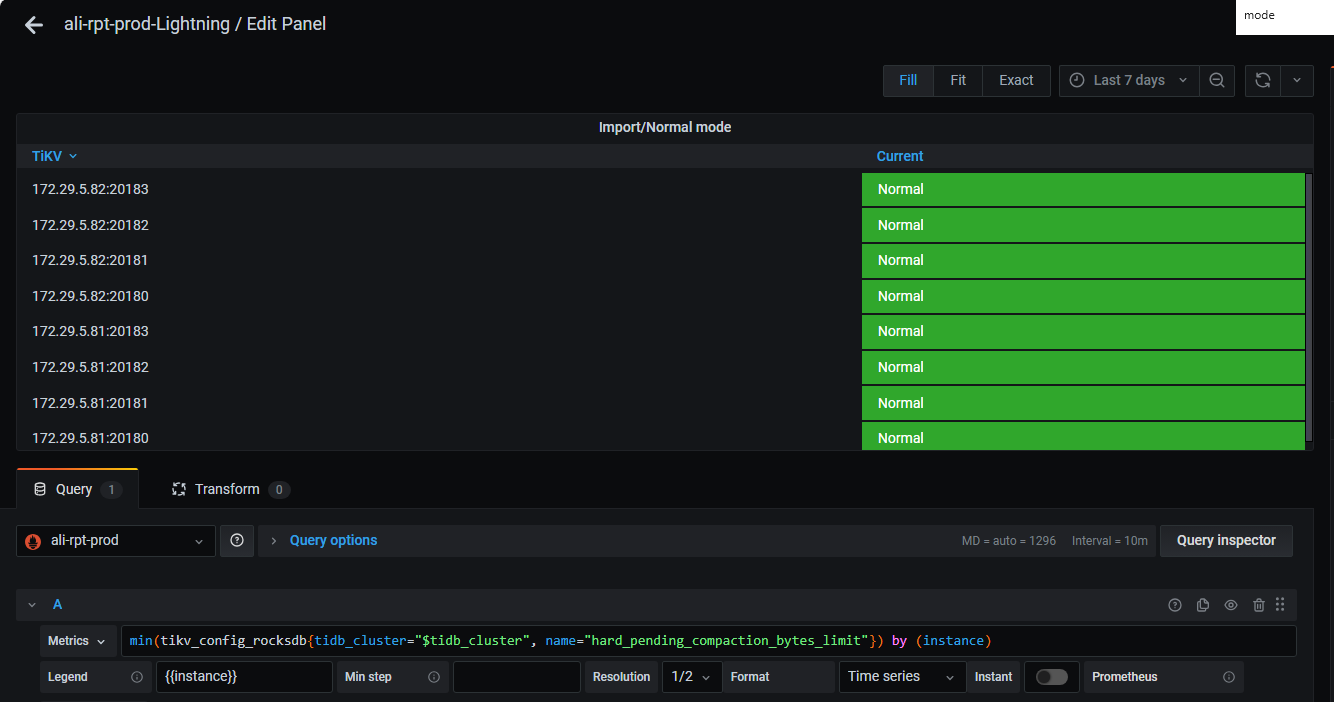1334x702 pixels.
Task: Duplicate query A
Action: coord(1203,605)
